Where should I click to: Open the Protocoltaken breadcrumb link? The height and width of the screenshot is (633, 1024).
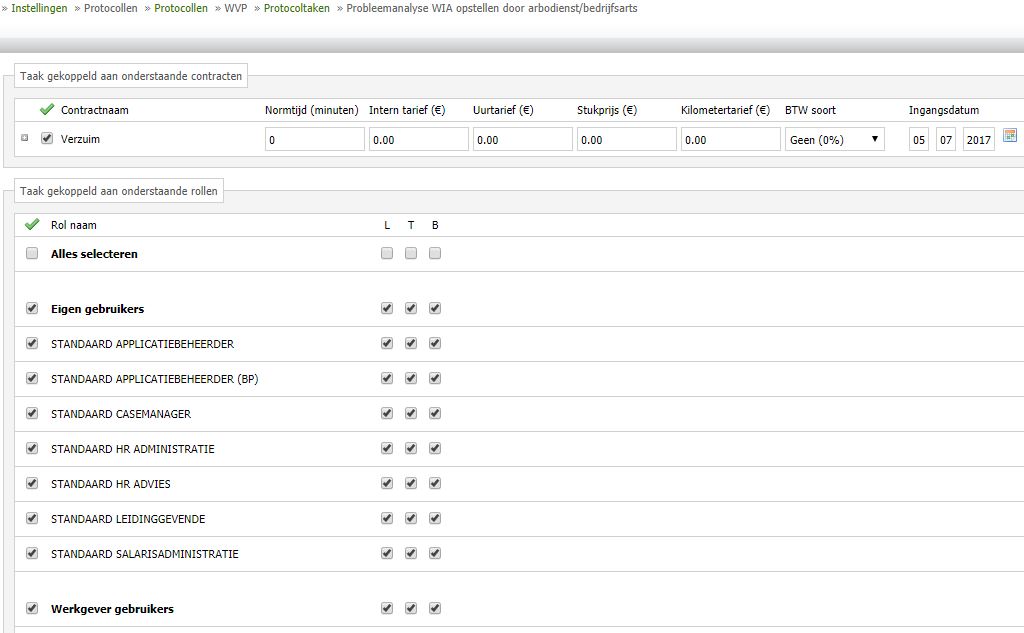pyautogui.click(x=296, y=8)
